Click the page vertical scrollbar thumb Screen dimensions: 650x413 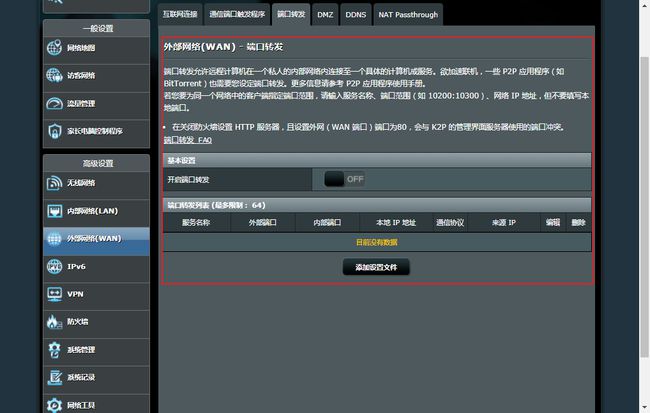(x=645, y=207)
